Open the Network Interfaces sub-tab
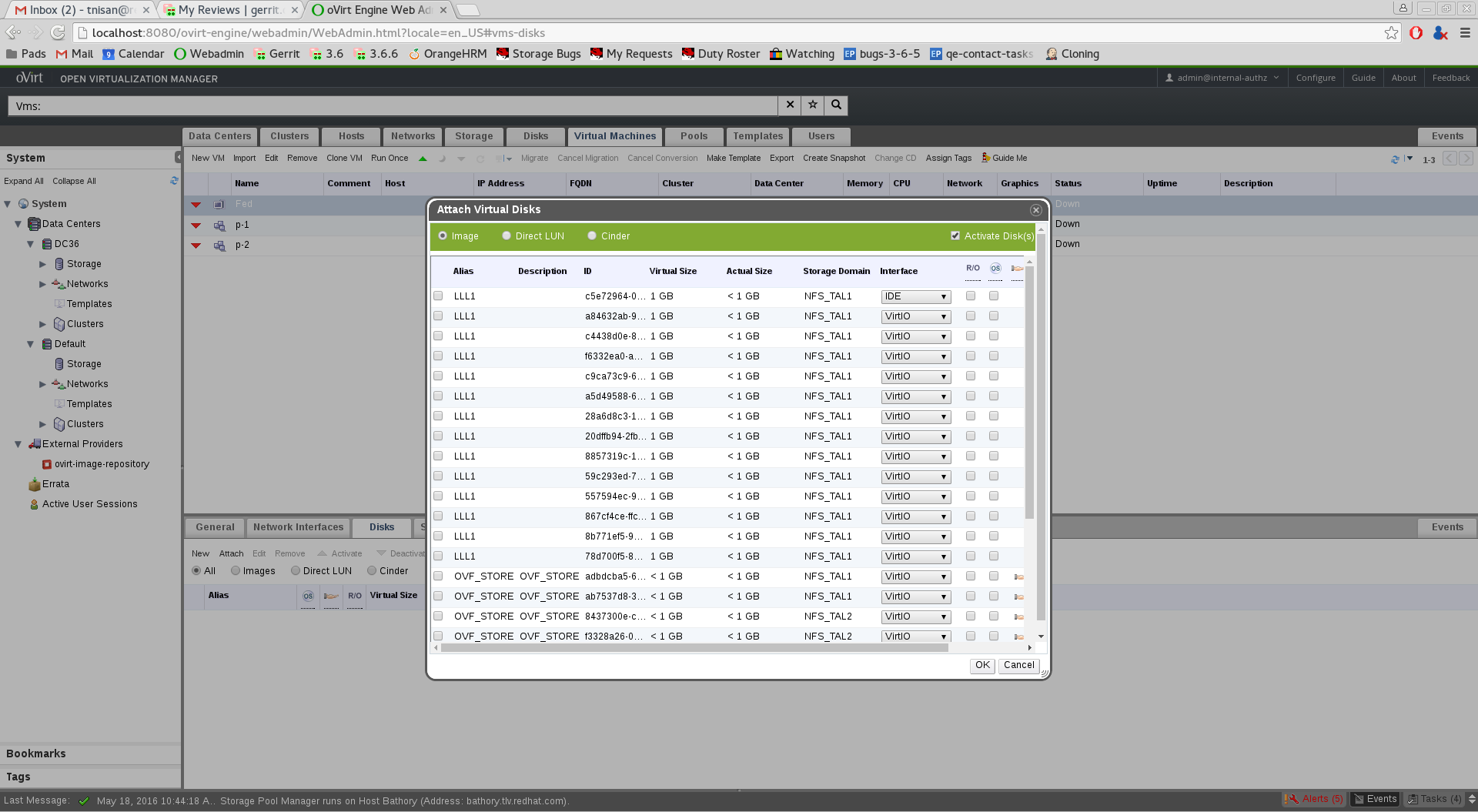The height and width of the screenshot is (812, 1478). pos(298,527)
